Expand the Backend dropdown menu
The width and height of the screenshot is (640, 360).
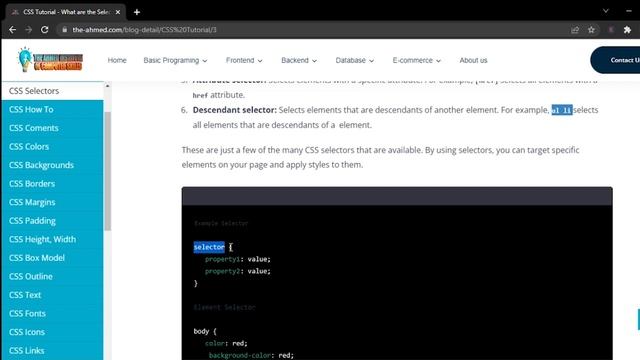click(x=299, y=60)
